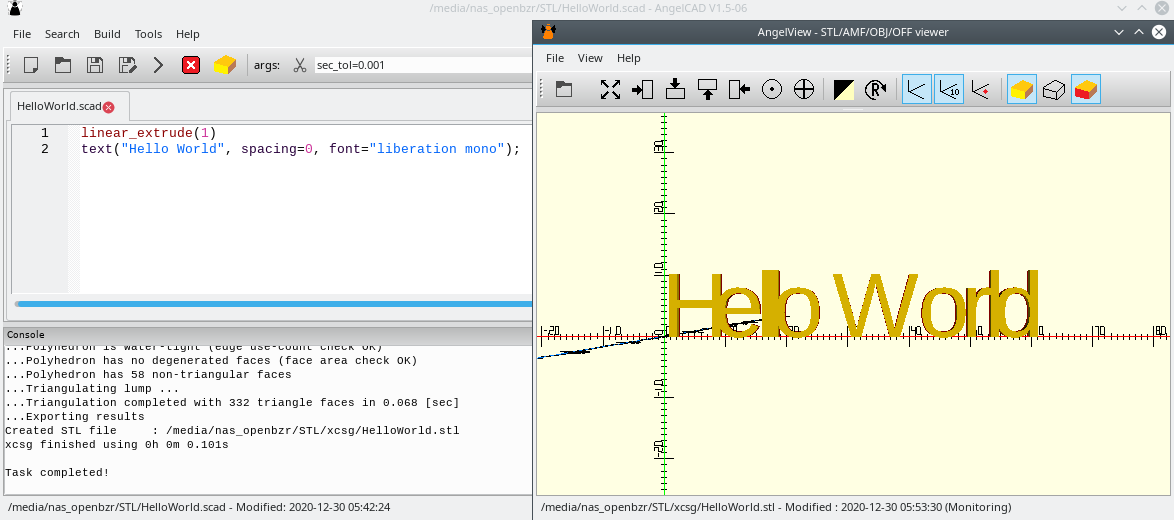Viewport: 1174px width, 520px height.
Task: Open the View menu in AngelView
Action: pos(590,58)
